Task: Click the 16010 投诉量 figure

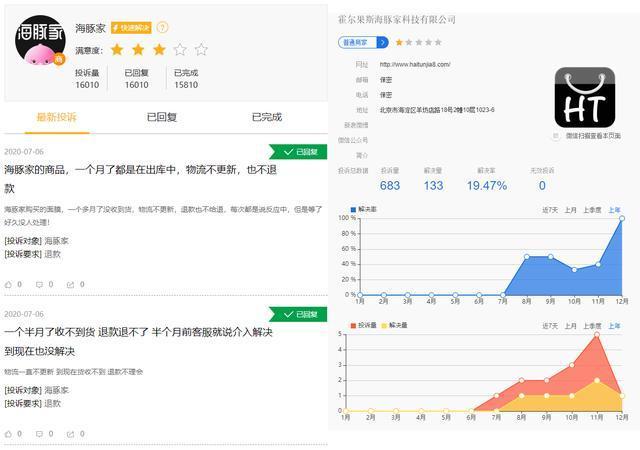Action: coord(87,85)
